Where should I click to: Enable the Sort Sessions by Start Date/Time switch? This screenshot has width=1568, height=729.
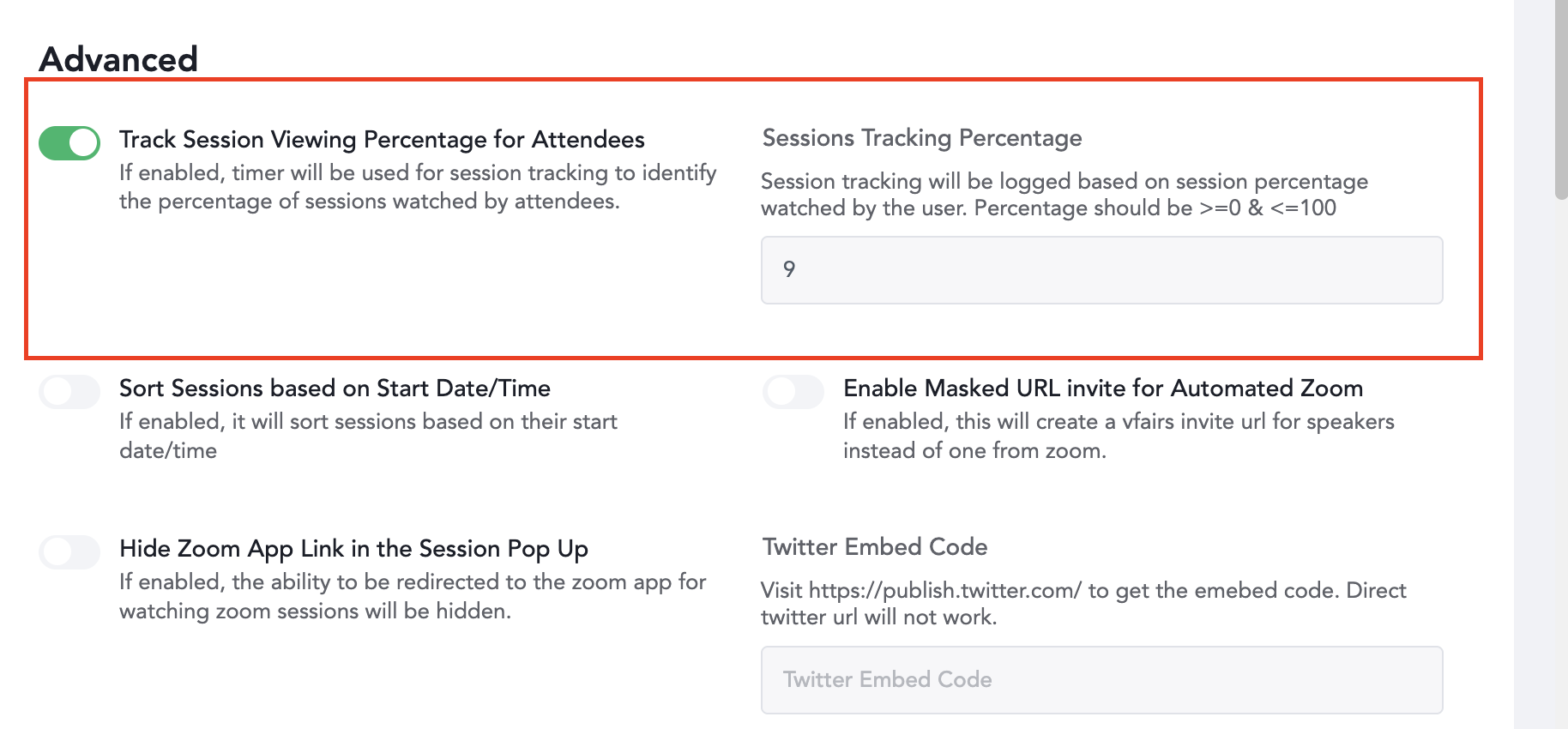click(69, 392)
